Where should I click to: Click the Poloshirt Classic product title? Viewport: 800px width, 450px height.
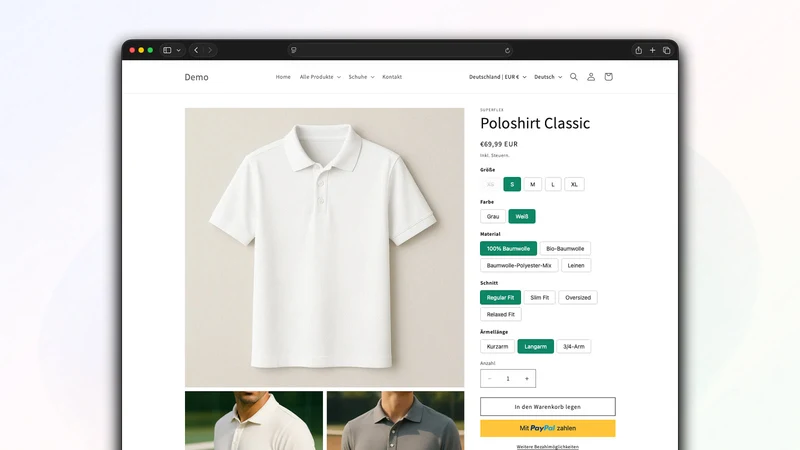[535, 123]
